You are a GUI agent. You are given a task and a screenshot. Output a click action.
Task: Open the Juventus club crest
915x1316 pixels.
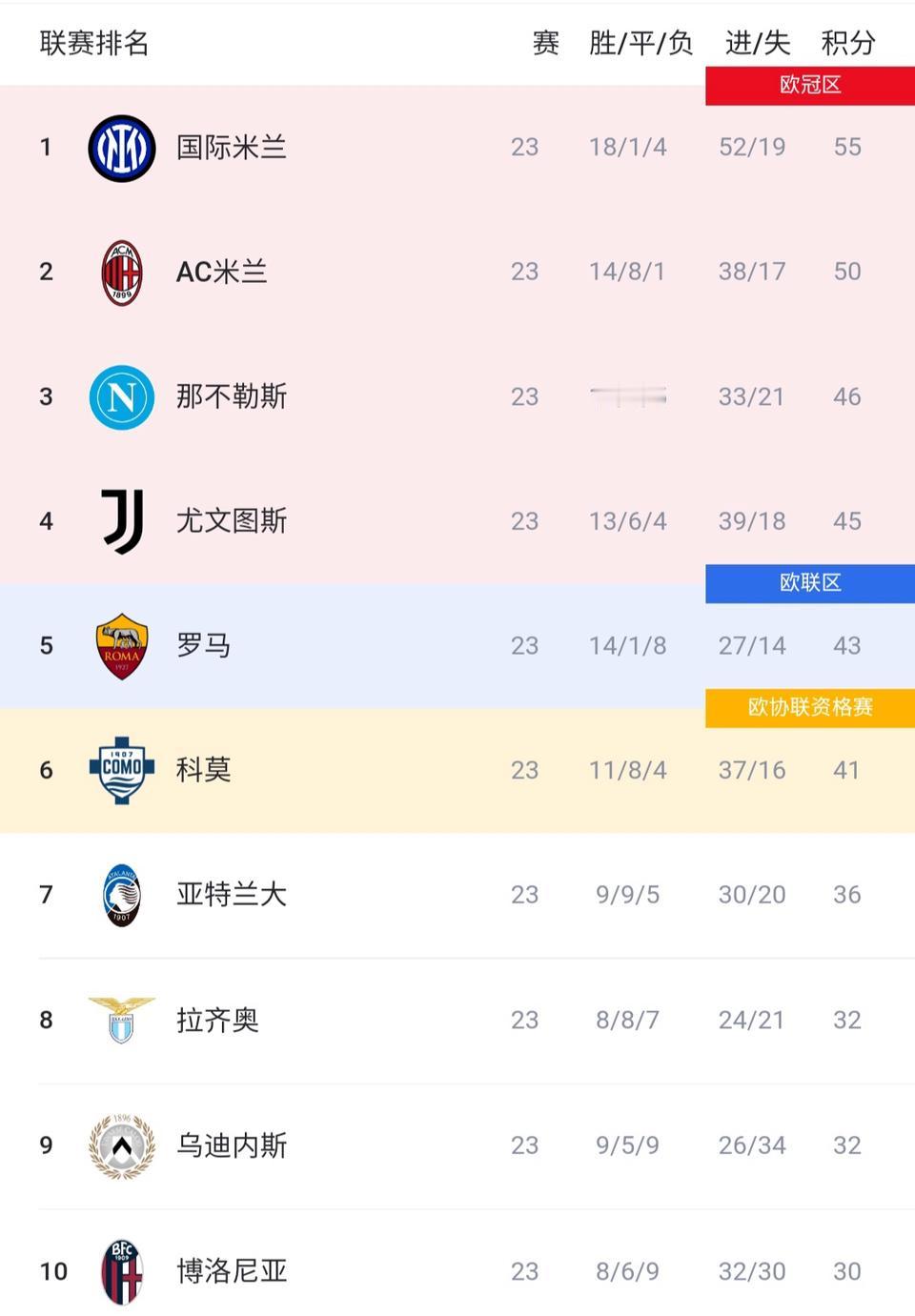point(121,521)
